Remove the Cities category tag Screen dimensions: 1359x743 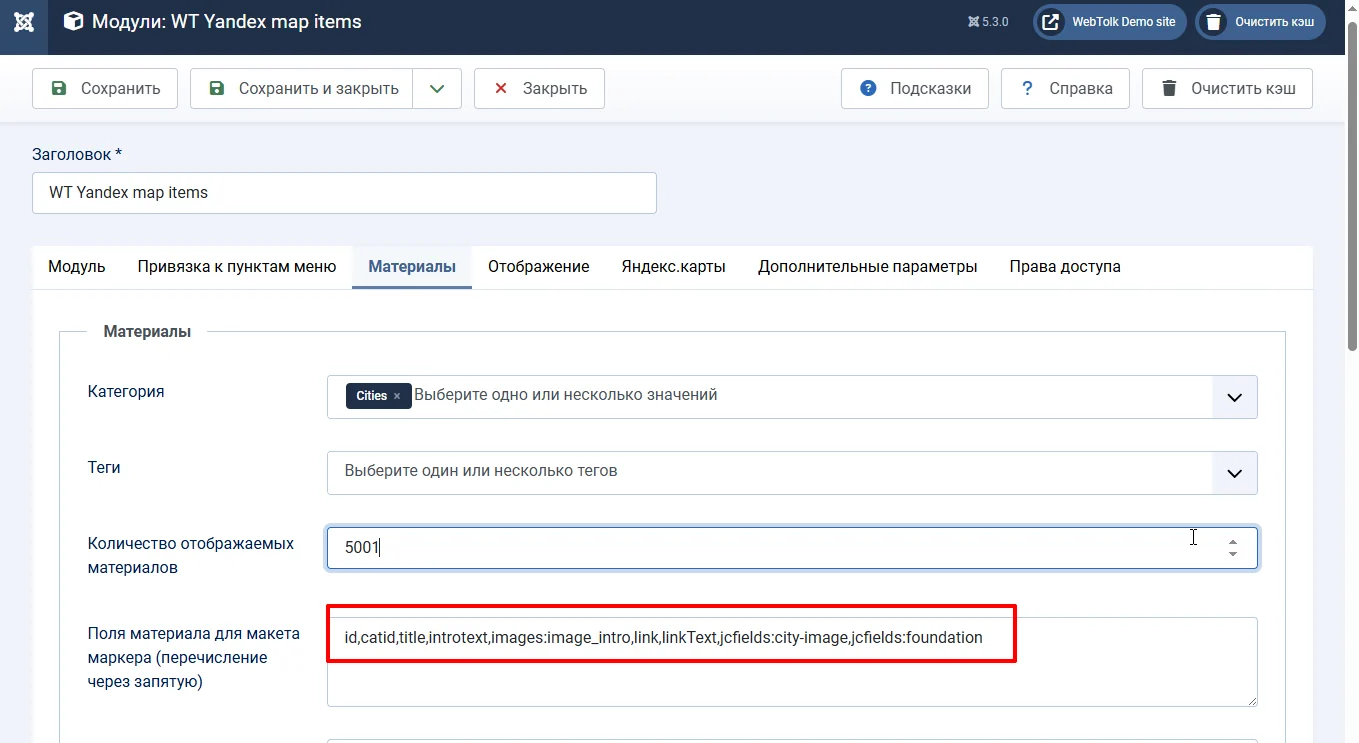(x=396, y=396)
